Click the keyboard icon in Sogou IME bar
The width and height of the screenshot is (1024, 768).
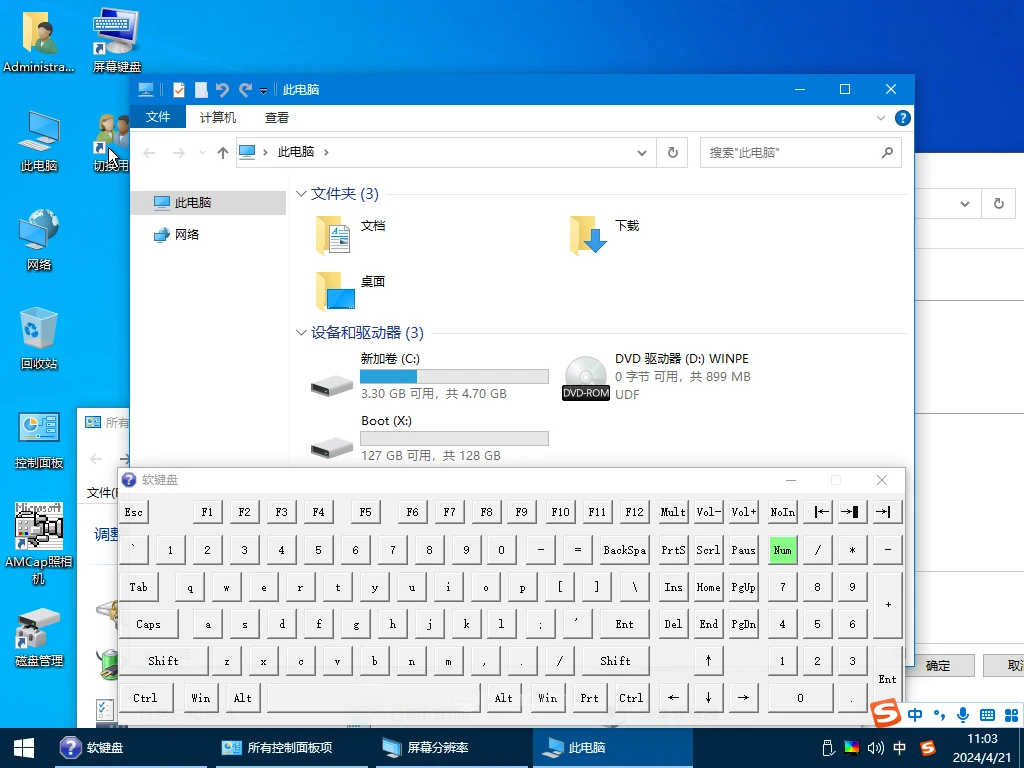(987, 714)
